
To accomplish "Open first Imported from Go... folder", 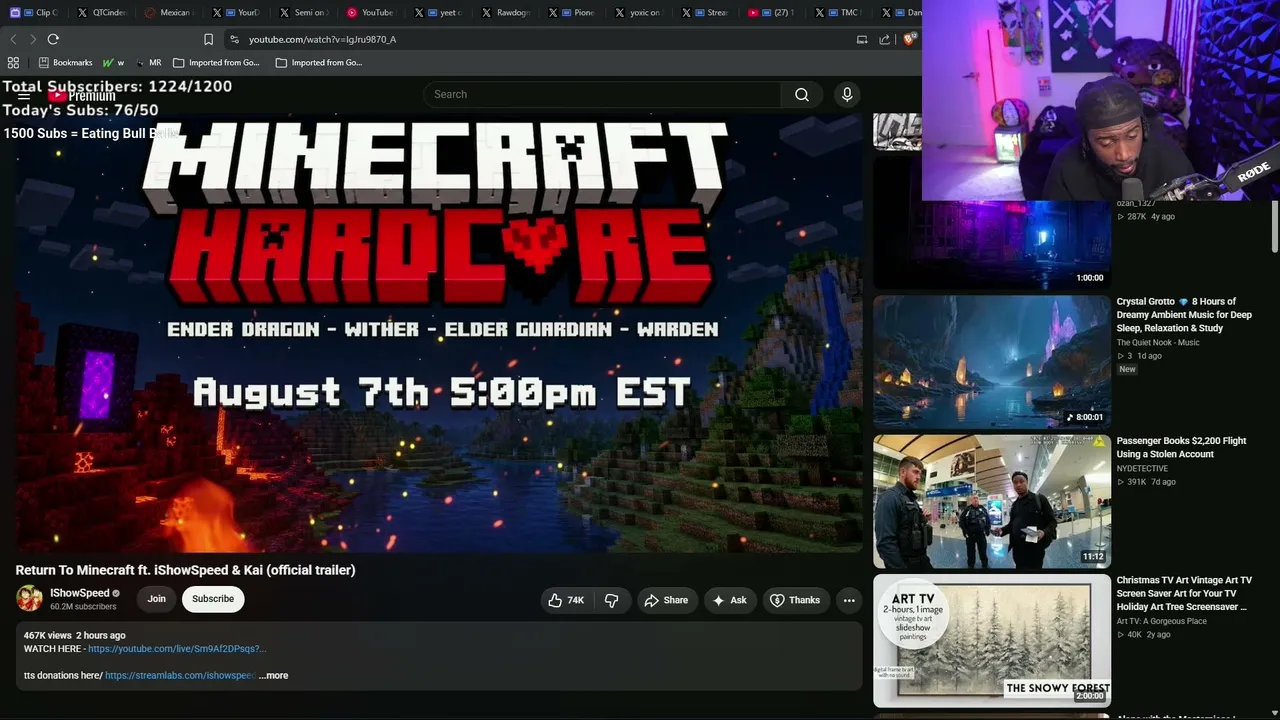I will point(216,62).
